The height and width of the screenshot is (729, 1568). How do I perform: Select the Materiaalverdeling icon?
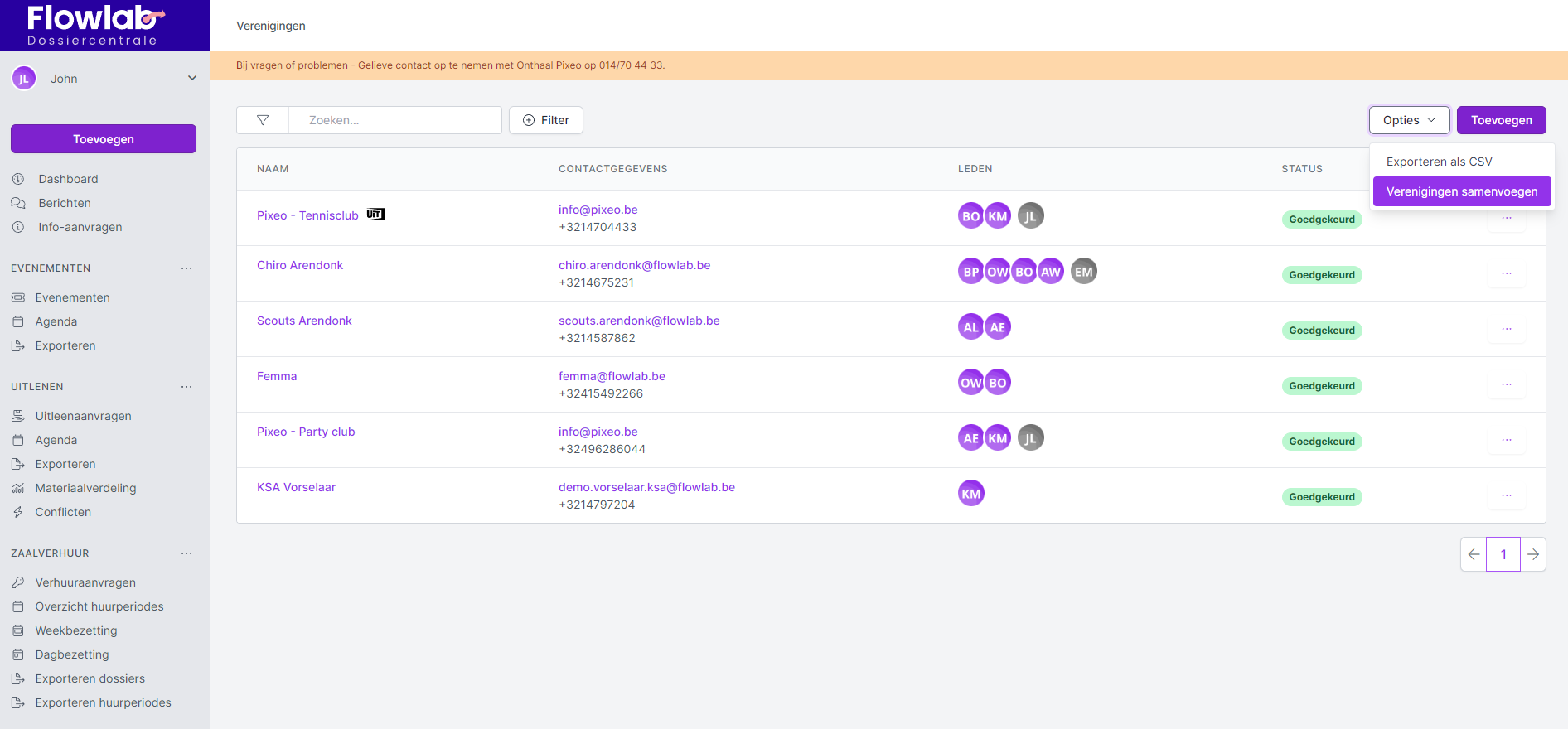(18, 488)
